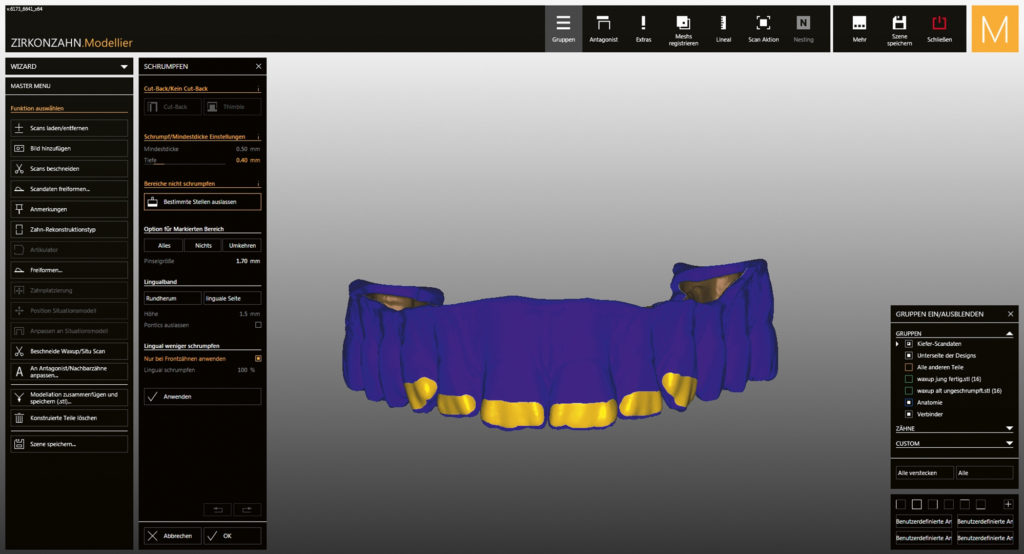Select Bild hinzufügen in wizard
This screenshot has width=1024, height=554.
[69, 148]
